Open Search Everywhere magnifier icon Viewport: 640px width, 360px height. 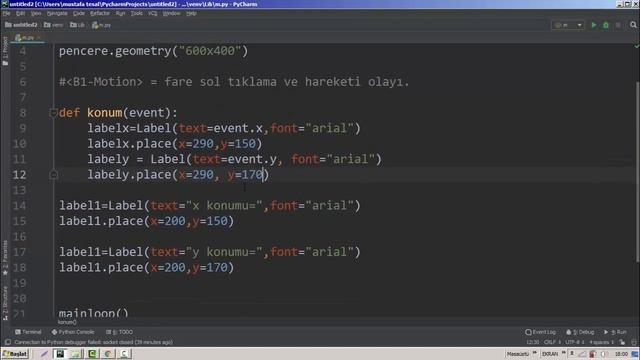[633, 25]
